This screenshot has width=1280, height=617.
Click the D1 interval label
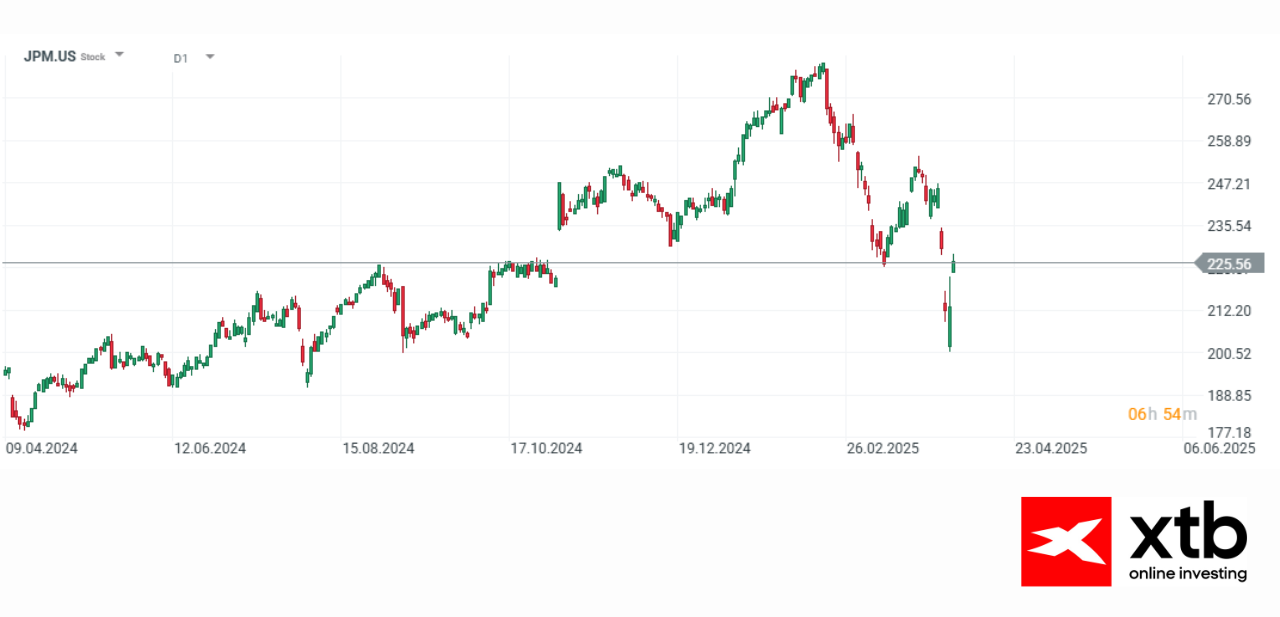point(180,58)
